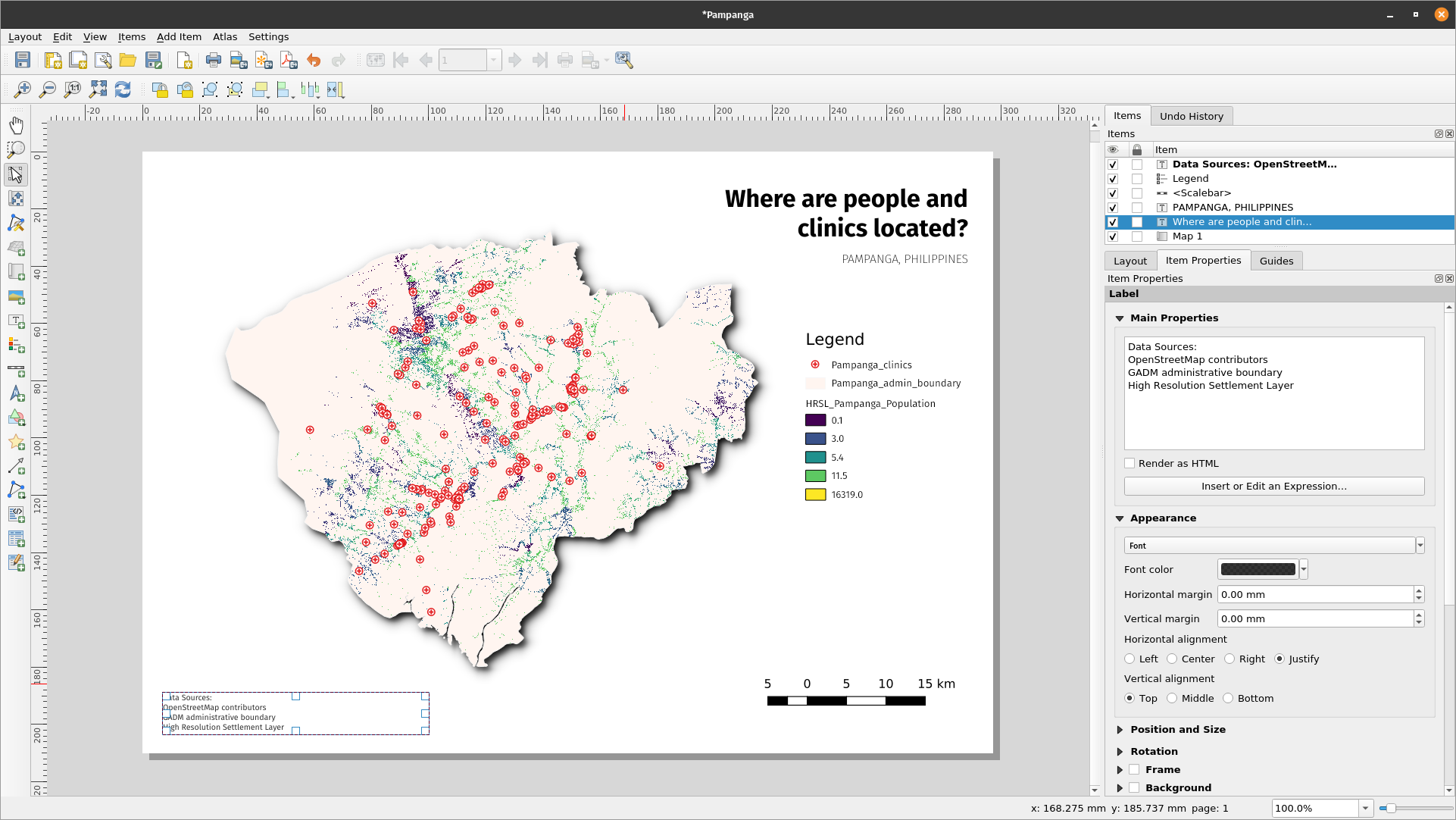Switch to the Guides tab

pos(1276,261)
